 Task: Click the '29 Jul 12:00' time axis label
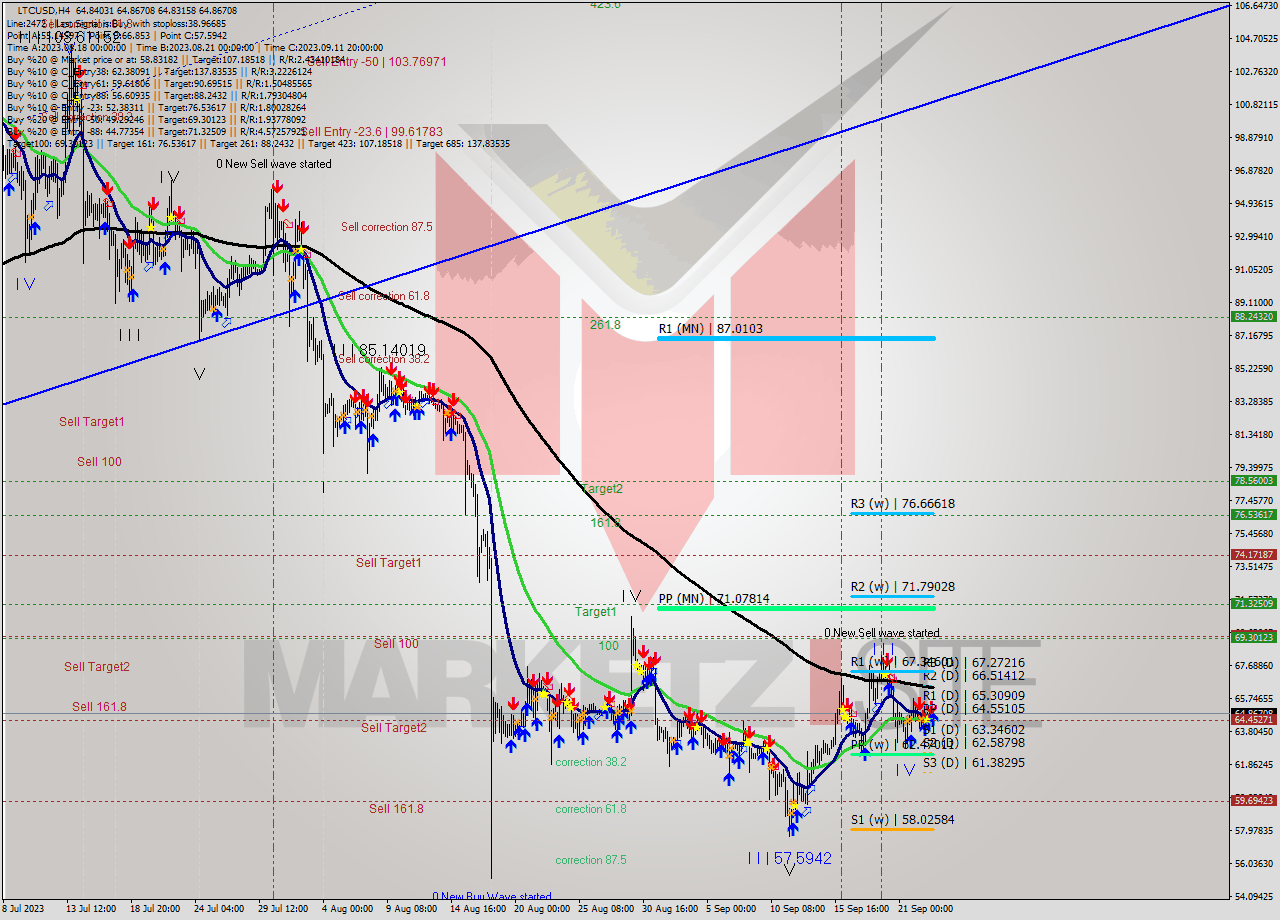(283, 910)
